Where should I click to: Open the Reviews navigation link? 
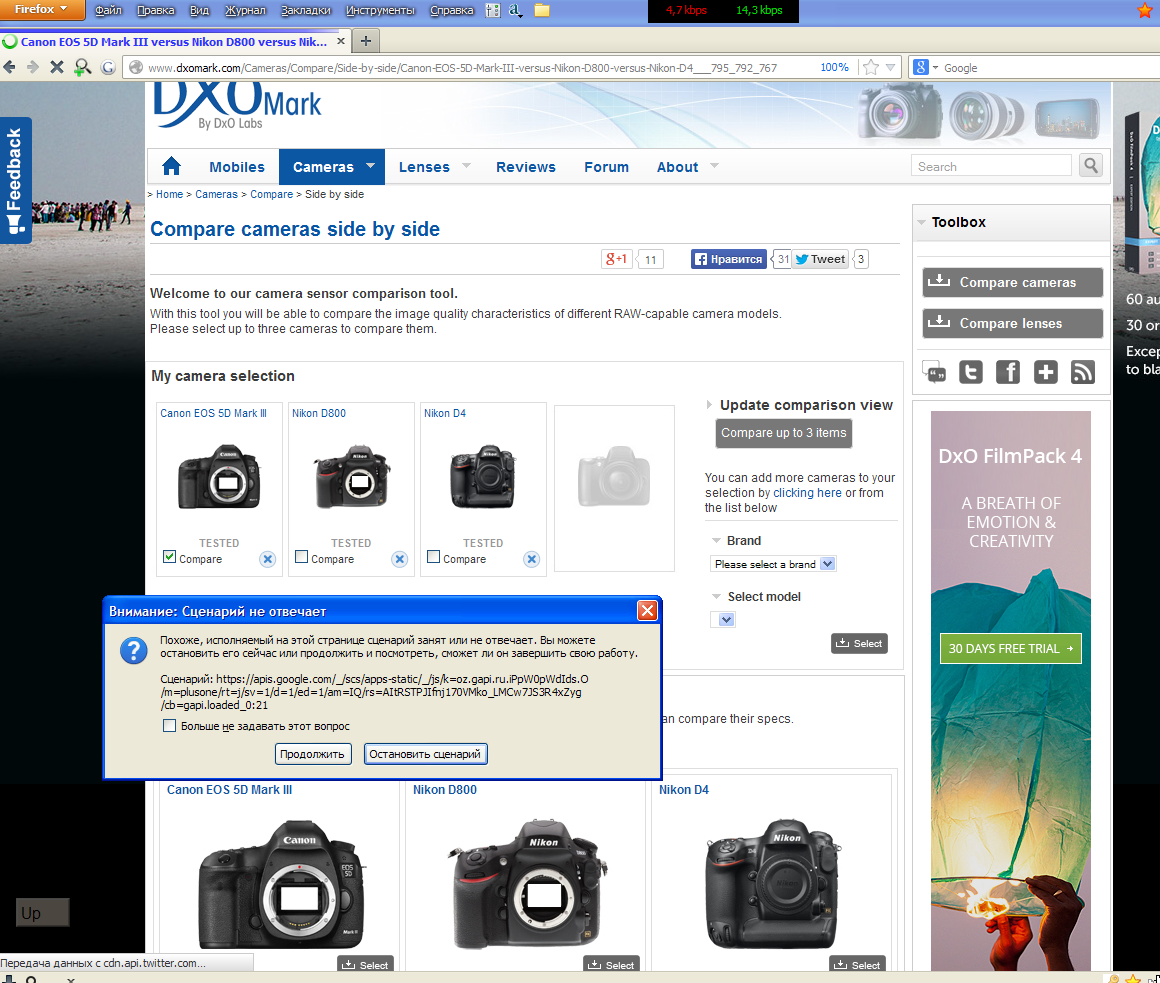[525, 167]
